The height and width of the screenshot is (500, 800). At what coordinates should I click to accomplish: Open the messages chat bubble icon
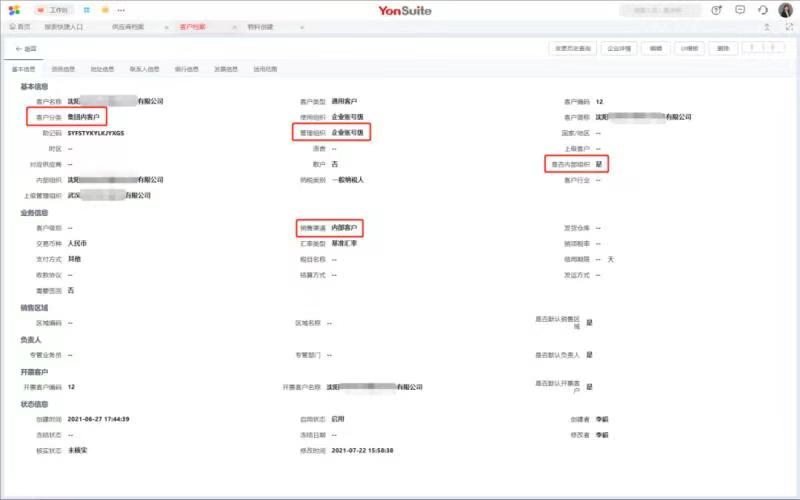click(740, 10)
